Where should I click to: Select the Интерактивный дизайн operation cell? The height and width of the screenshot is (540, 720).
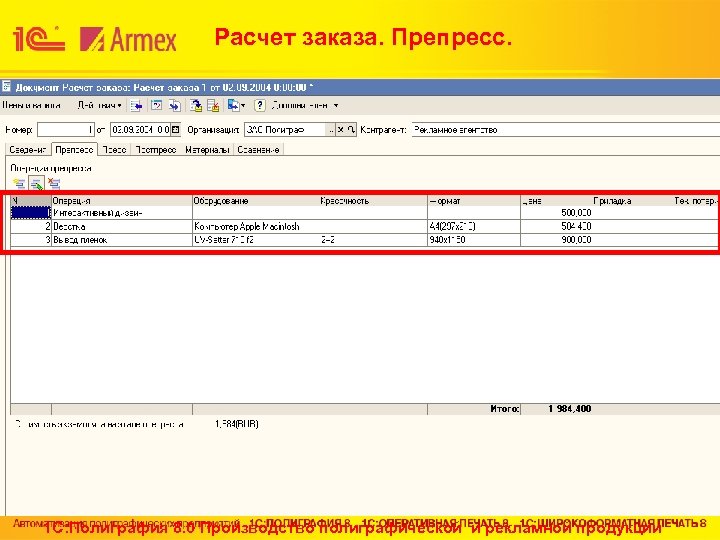pyautogui.click(x=122, y=213)
